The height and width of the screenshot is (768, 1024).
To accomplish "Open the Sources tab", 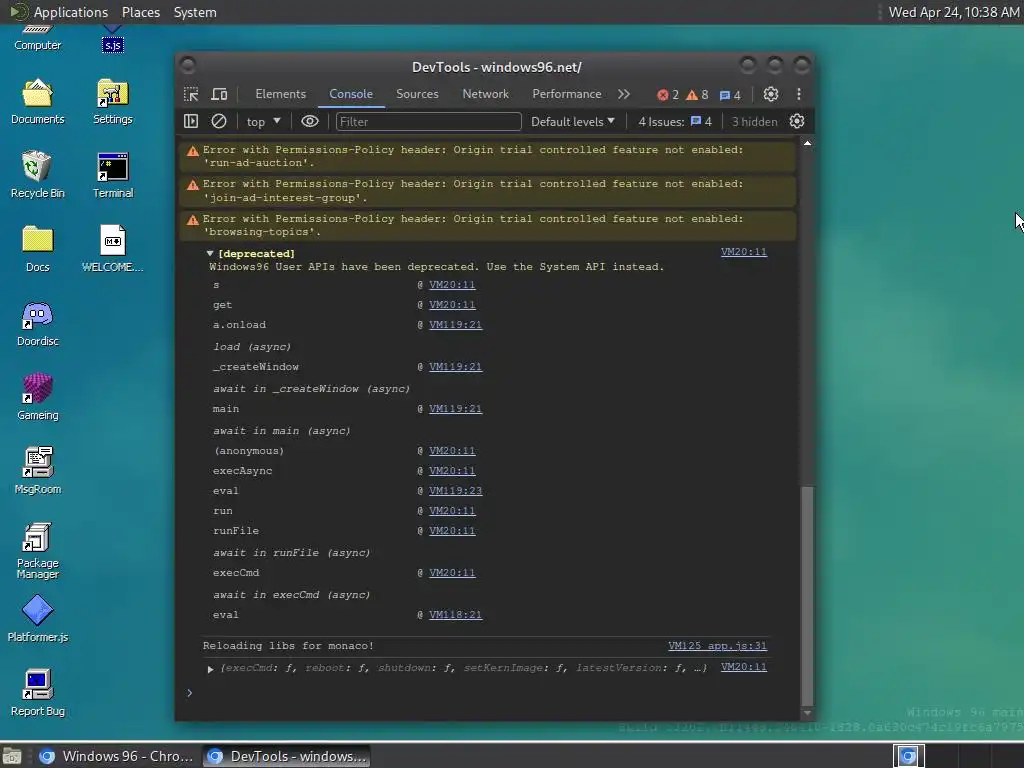I will point(417,94).
